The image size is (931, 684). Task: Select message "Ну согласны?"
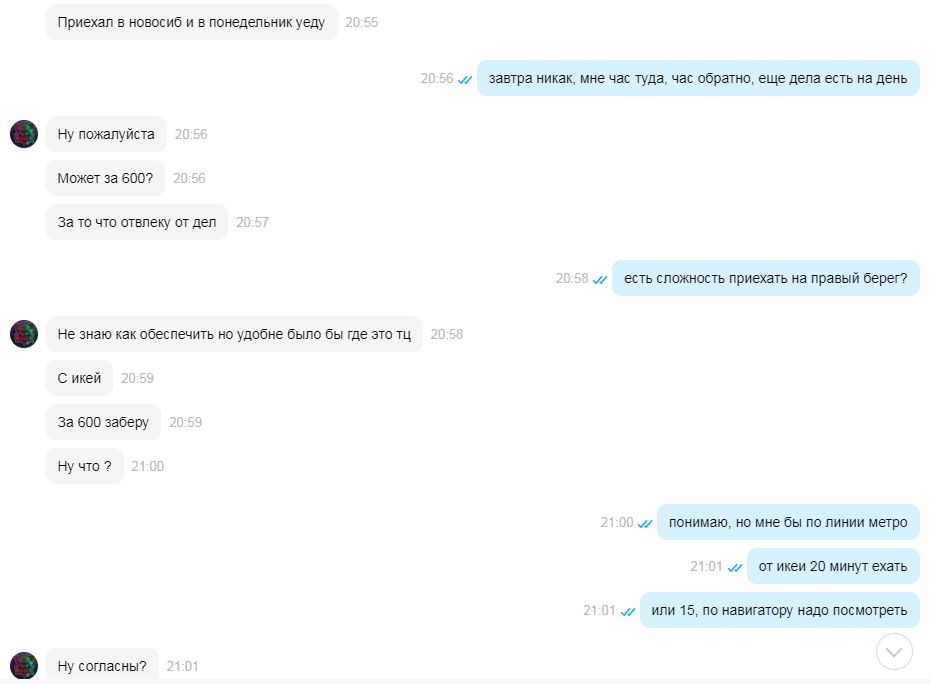click(102, 666)
